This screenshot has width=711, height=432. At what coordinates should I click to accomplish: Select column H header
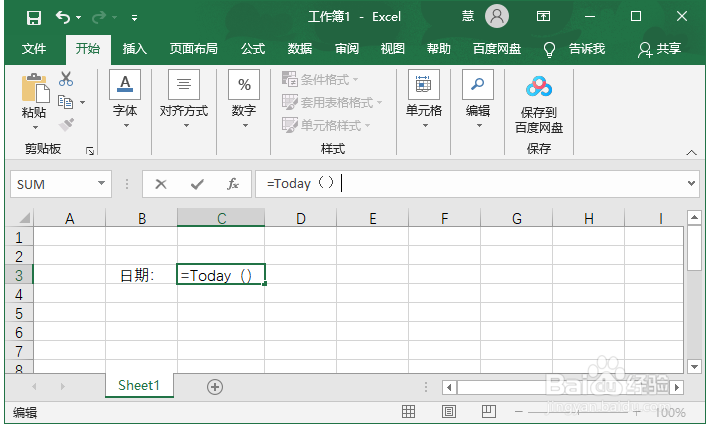click(589, 218)
